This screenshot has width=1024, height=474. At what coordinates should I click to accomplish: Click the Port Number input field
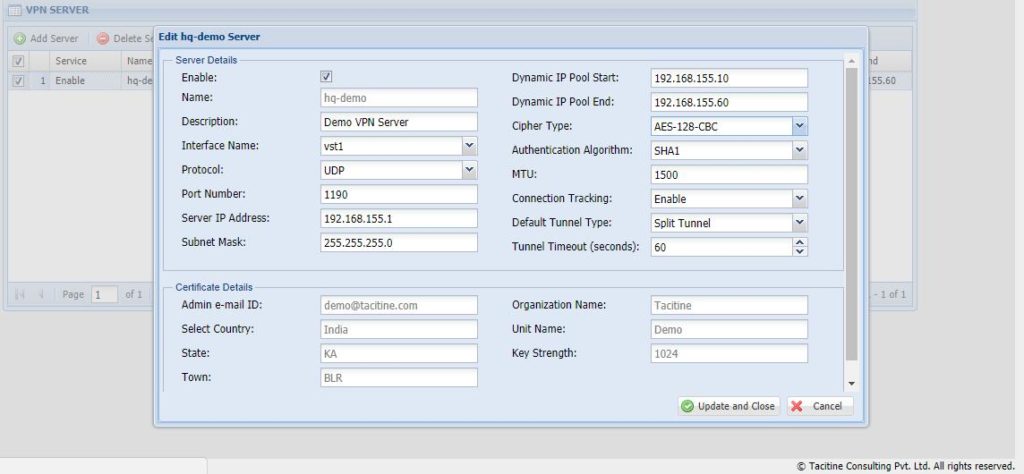(399, 194)
